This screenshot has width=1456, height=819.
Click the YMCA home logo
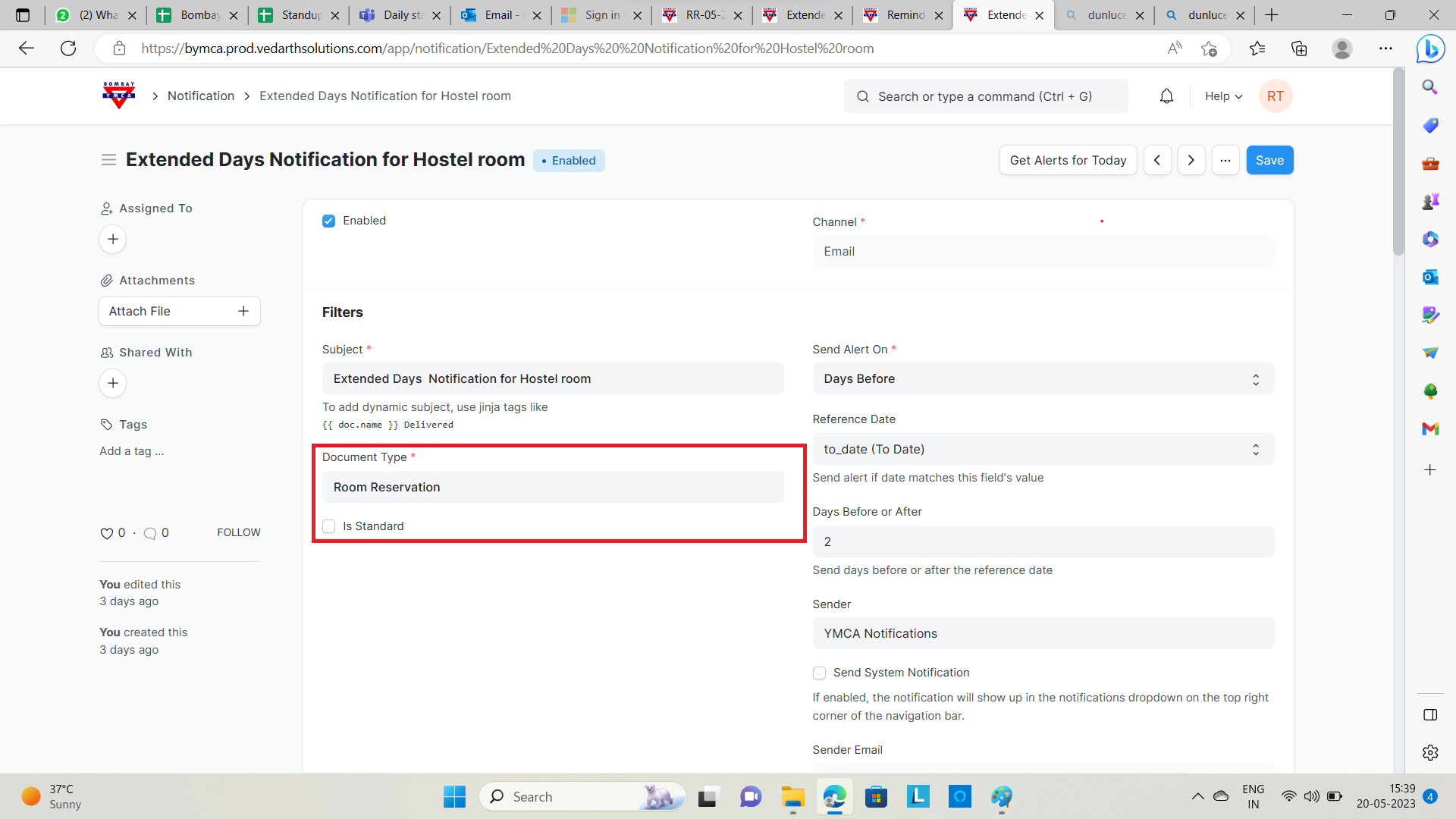[x=119, y=96]
